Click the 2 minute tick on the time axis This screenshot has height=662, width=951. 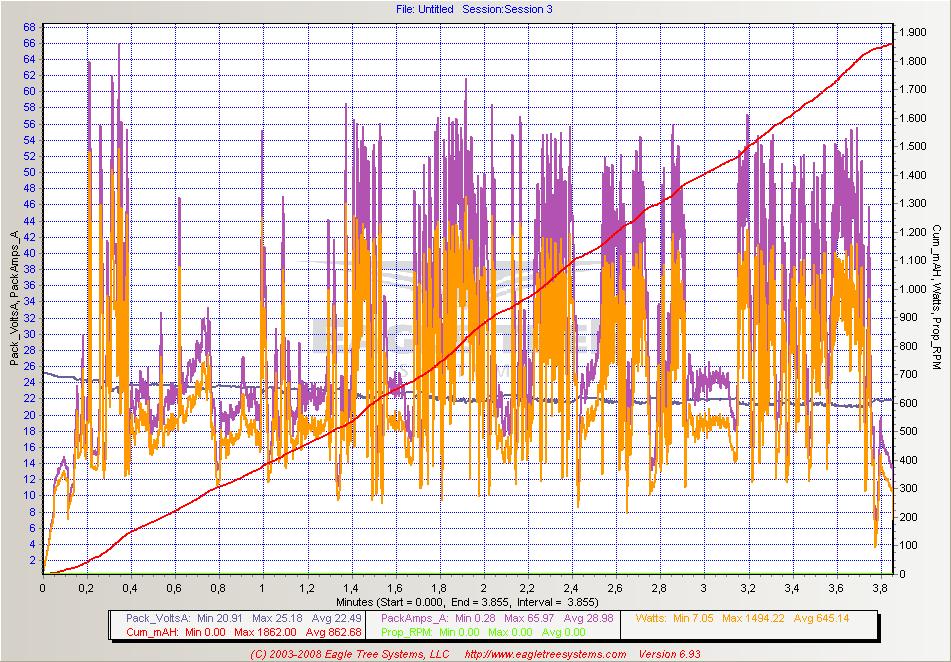483,589
